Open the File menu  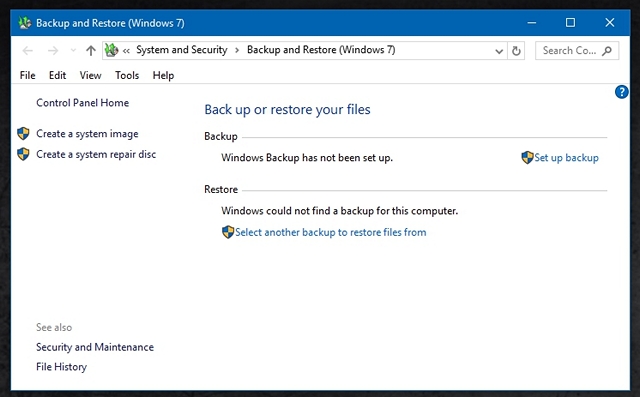pos(27,75)
